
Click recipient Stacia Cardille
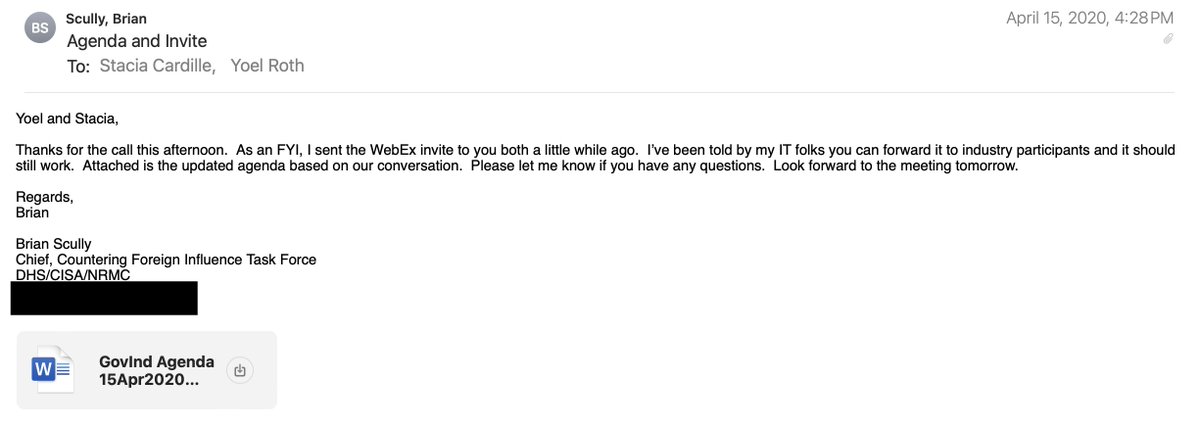pos(159,66)
